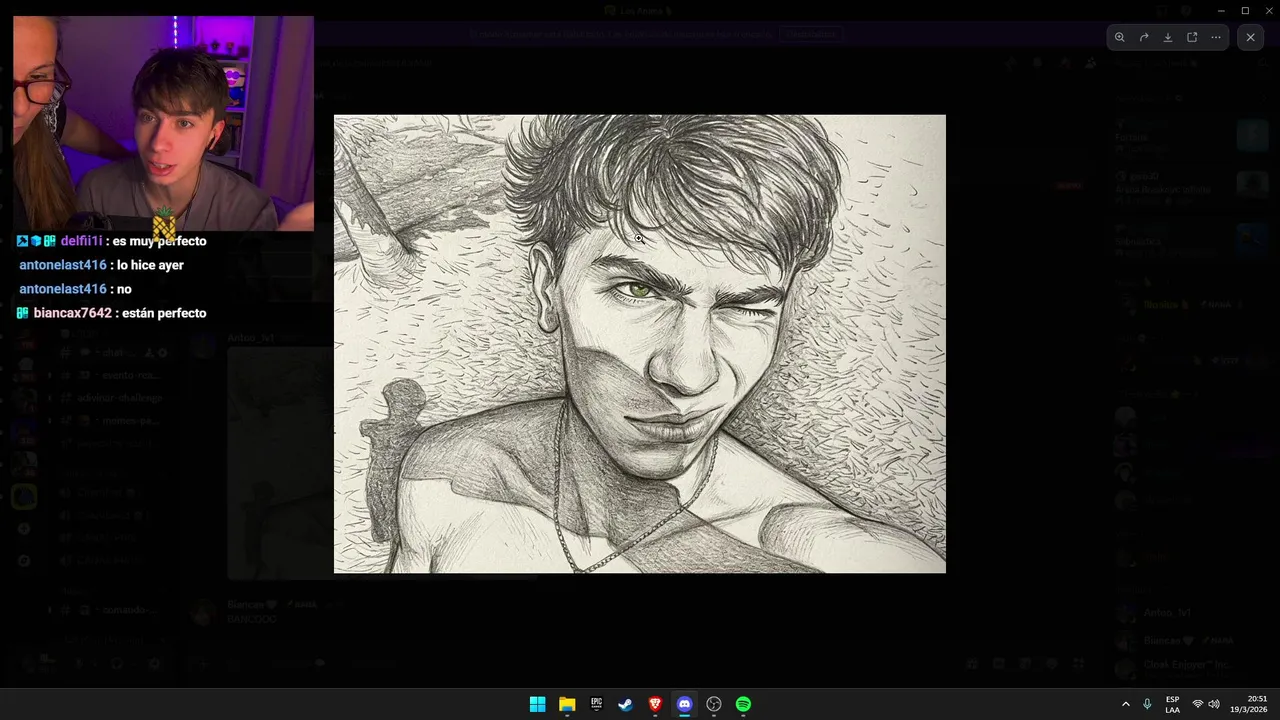Forward the image with the arrow icon
Screen dimensions: 1280x720
click(1144, 37)
